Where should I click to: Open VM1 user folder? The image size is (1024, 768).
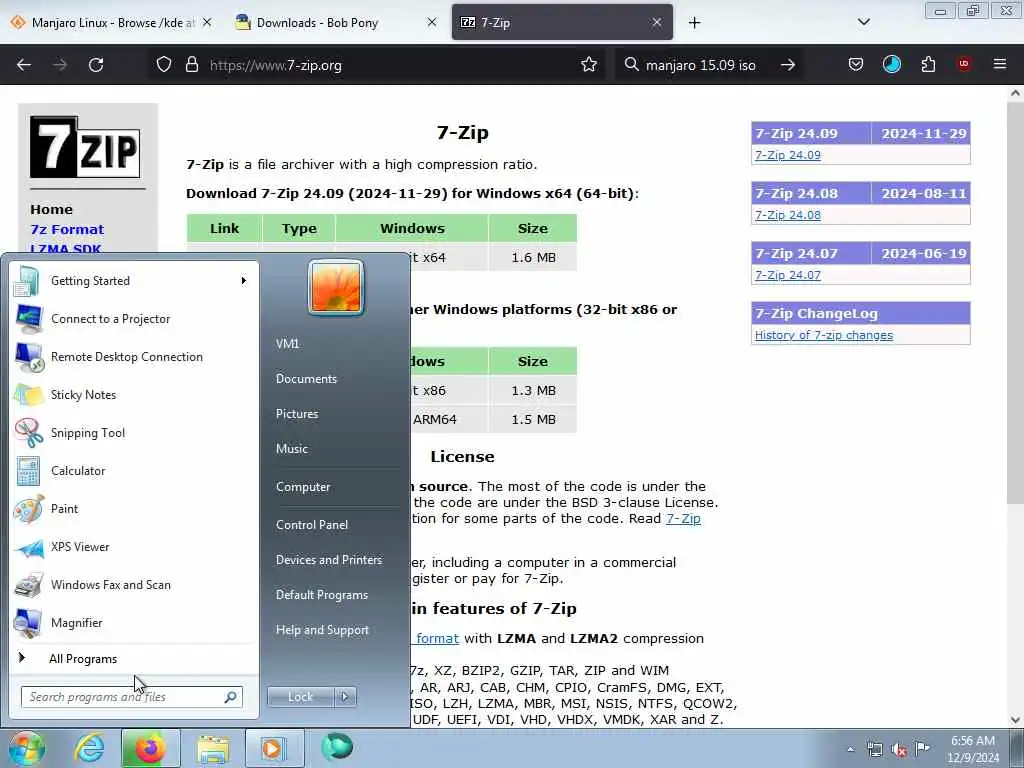[x=287, y=344]
